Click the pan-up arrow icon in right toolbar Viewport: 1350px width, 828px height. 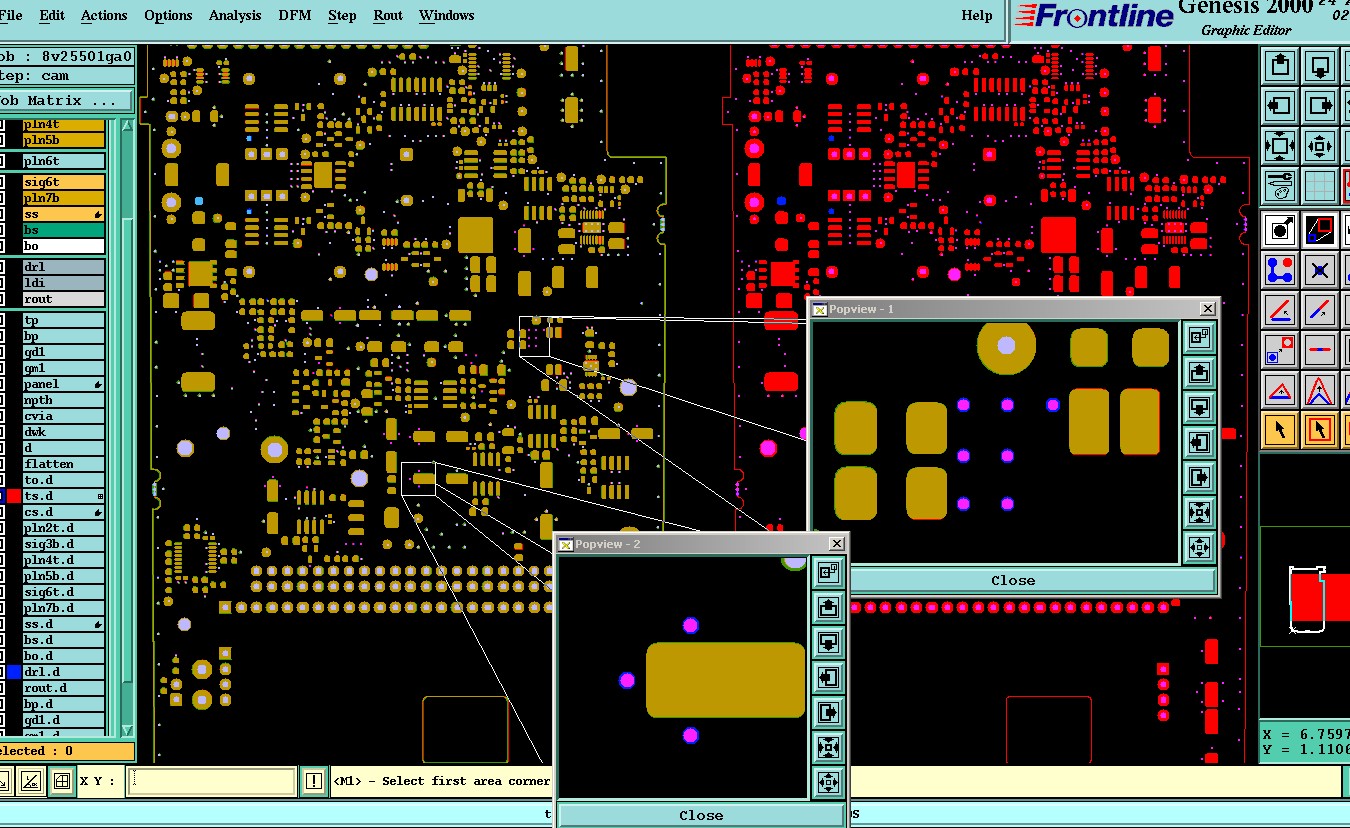pos(1280,67)
